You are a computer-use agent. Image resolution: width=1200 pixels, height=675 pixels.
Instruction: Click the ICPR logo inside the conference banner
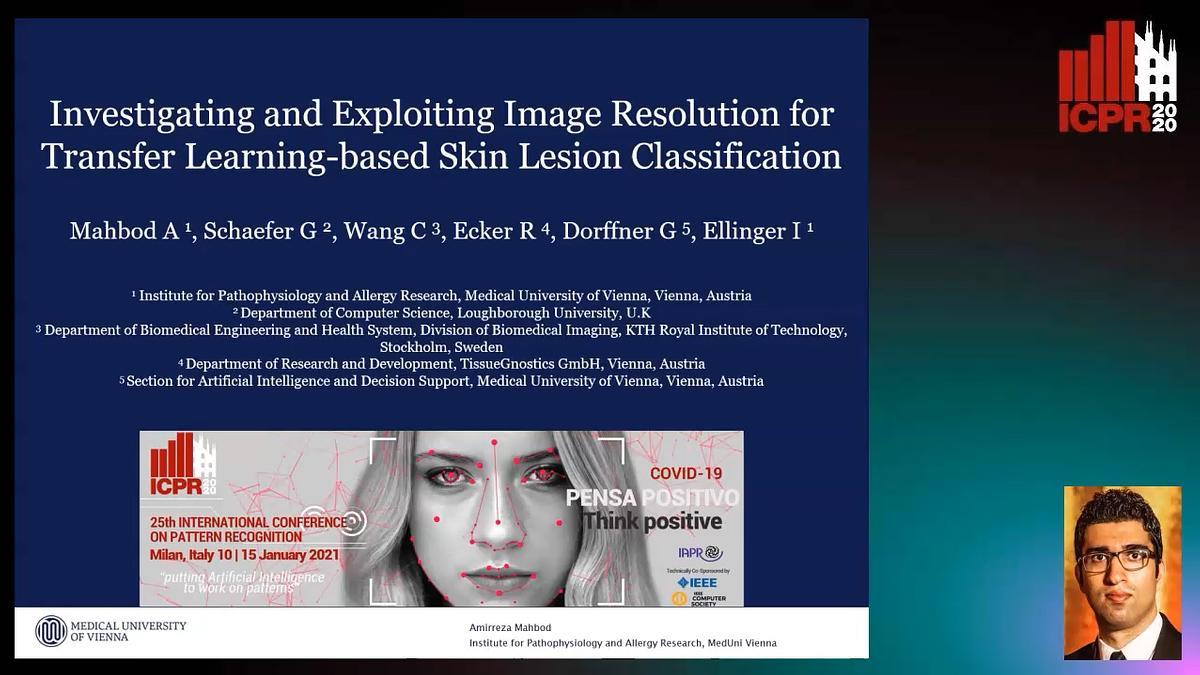[183, 465]
